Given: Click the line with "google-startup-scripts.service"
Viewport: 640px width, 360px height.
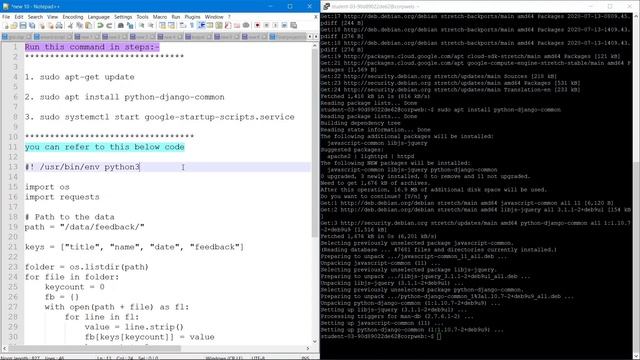Looking at the screenshot, I should (x=160, y=117).
